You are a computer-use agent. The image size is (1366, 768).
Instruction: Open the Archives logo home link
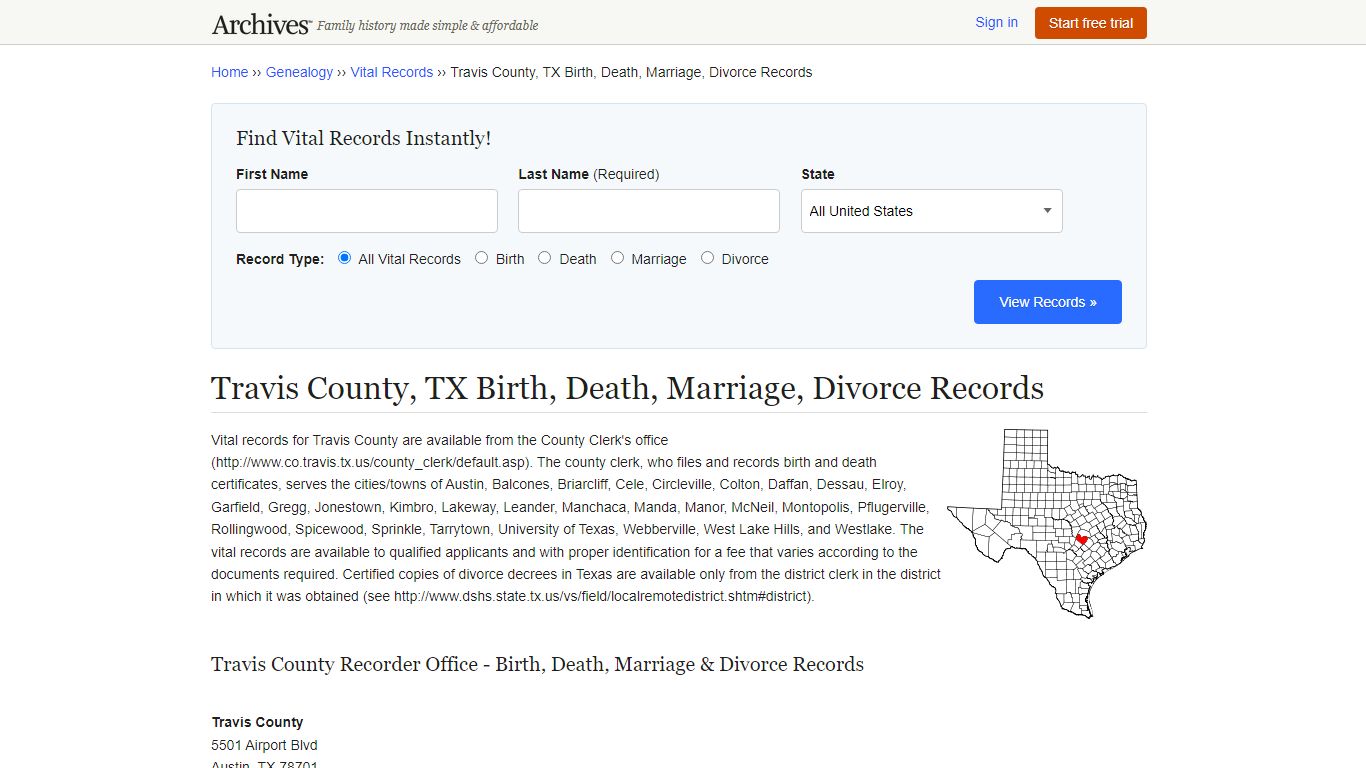[261, 24]
